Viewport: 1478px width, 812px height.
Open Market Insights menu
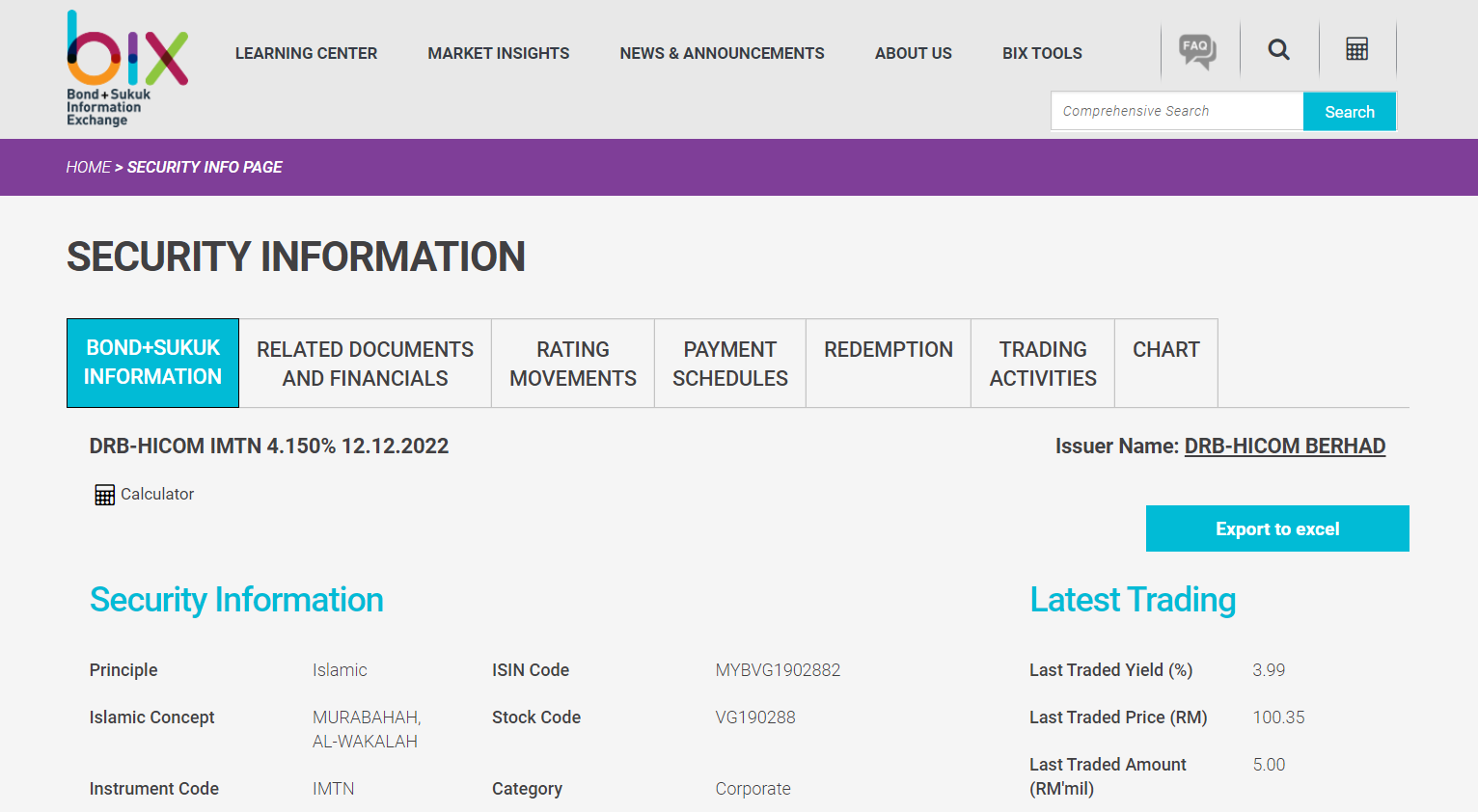tap(499, 53)
